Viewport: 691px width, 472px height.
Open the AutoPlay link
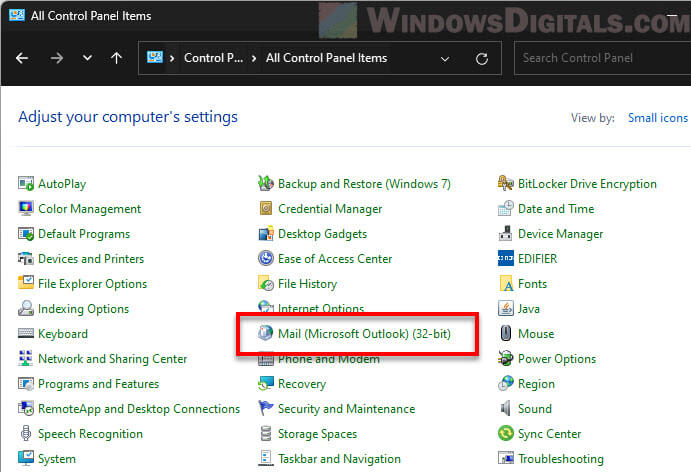62,184
